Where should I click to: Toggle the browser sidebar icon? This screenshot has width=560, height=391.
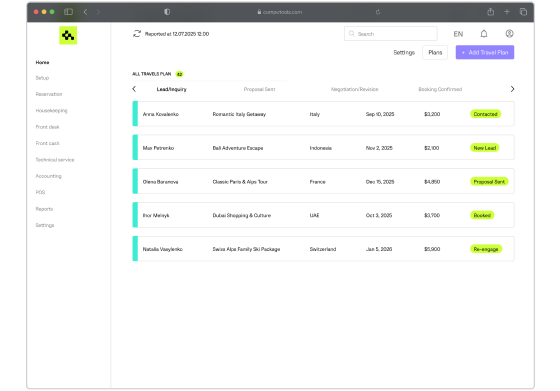coord(68,12)
